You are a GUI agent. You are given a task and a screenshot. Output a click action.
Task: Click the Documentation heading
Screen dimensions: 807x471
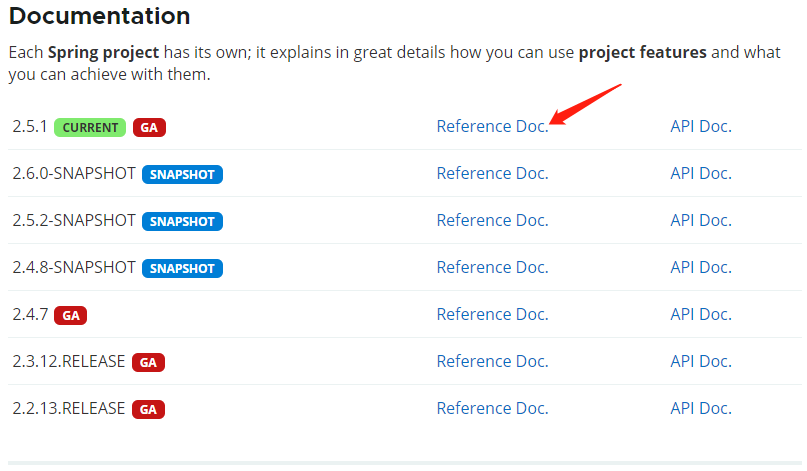99,17
